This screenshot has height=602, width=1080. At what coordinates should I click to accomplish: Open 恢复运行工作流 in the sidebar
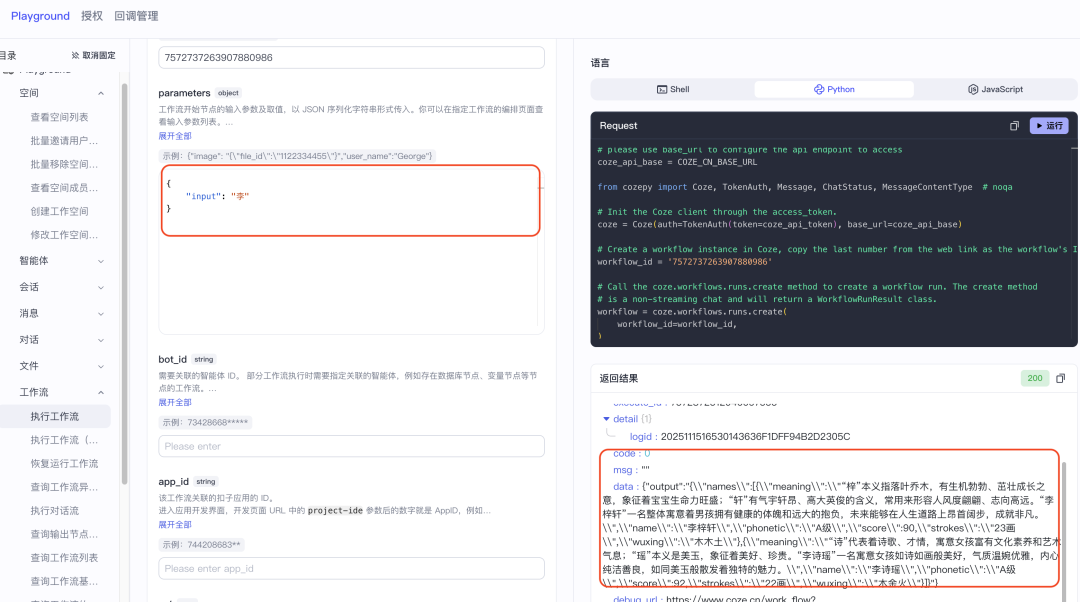pos(64,464)
